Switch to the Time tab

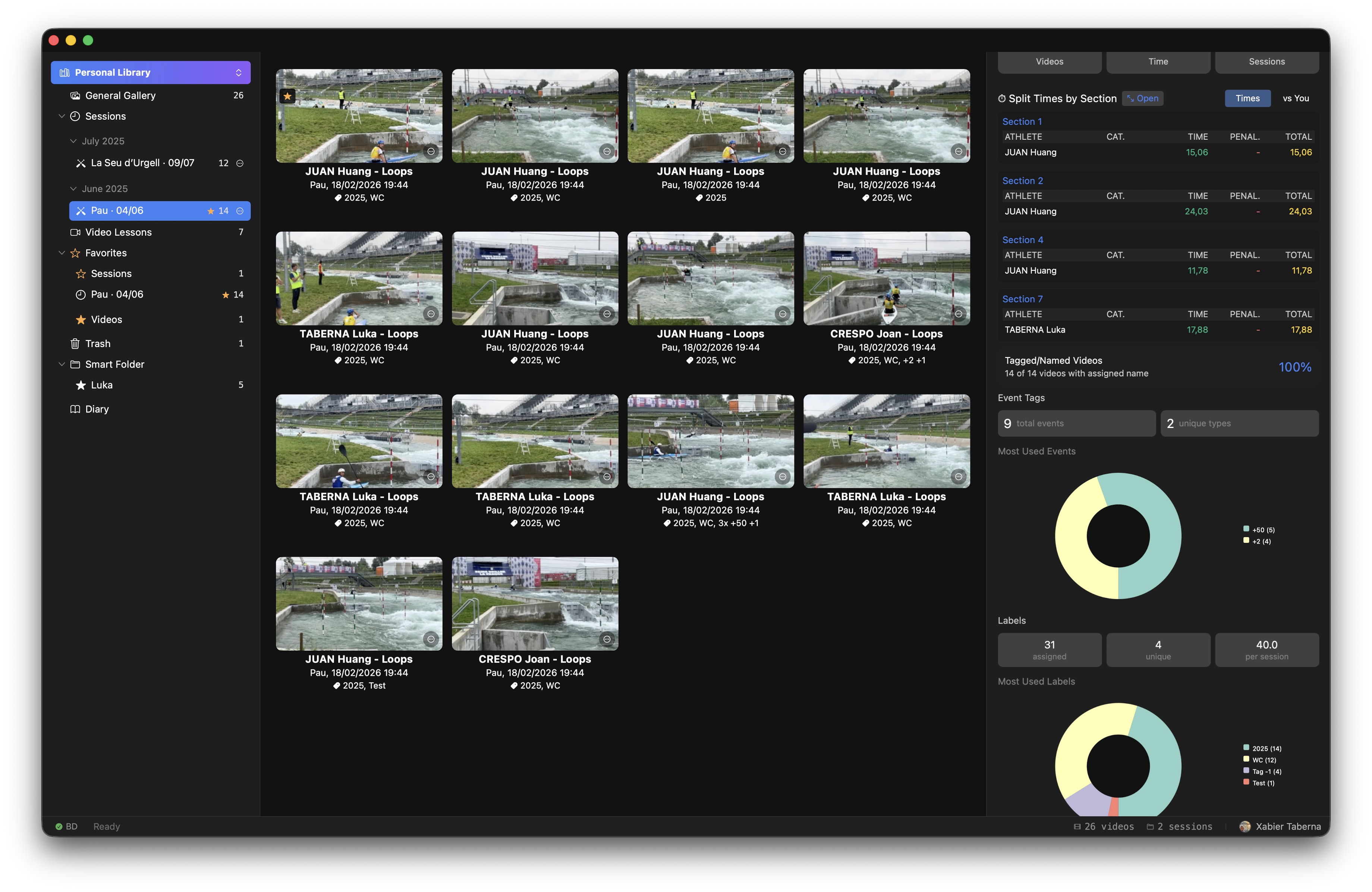[x=1158, y=62]
